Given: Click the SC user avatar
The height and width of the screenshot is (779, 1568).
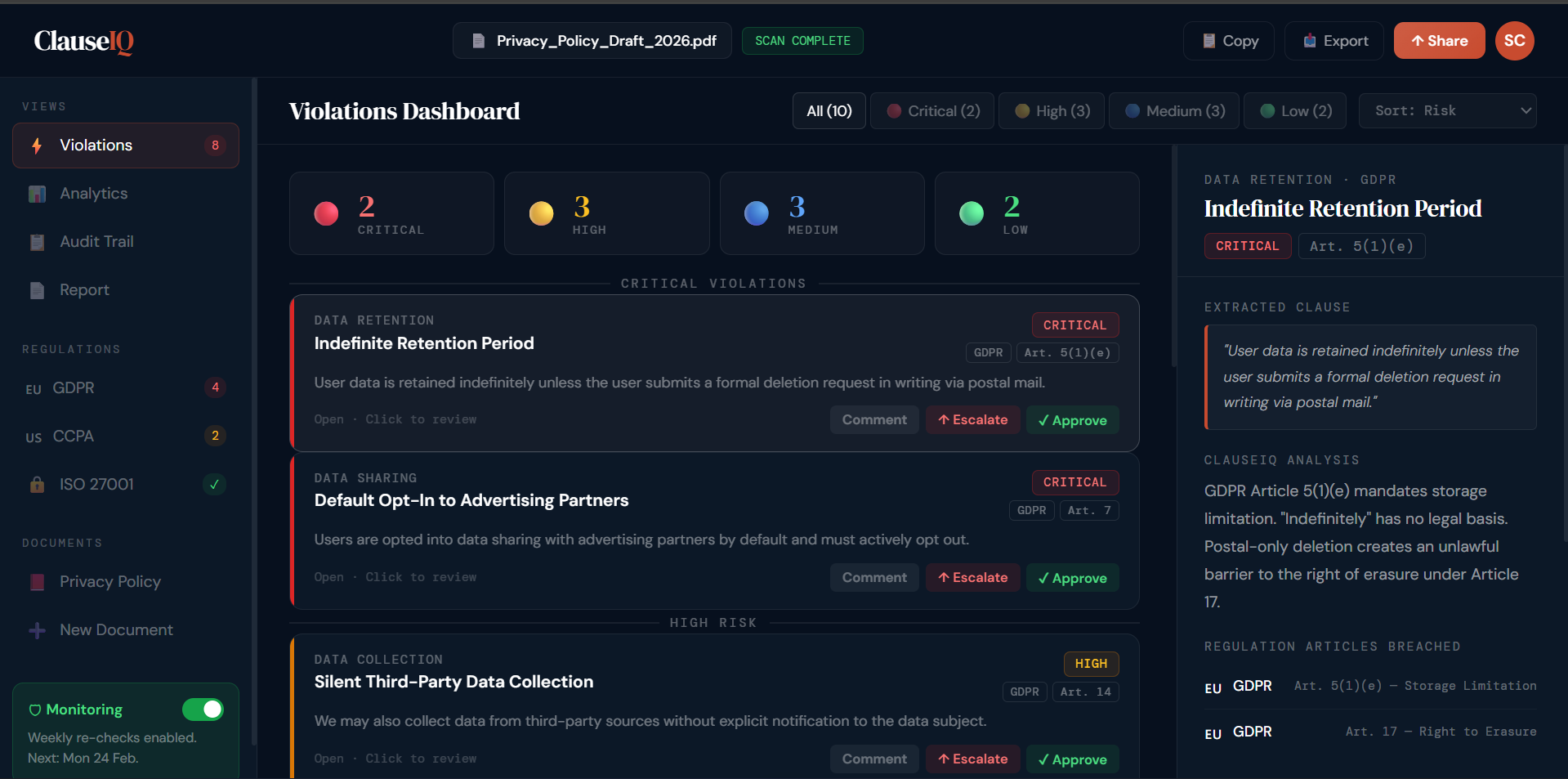Looking at the screenshot, I should pyautogui.click(x=1514, y=41).
